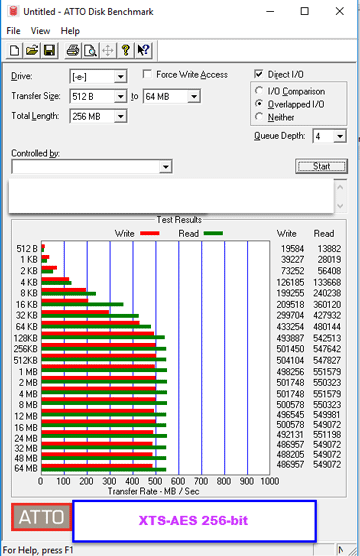Click the New document toolbar icon
Screen dimensions: 360x556
14,50
